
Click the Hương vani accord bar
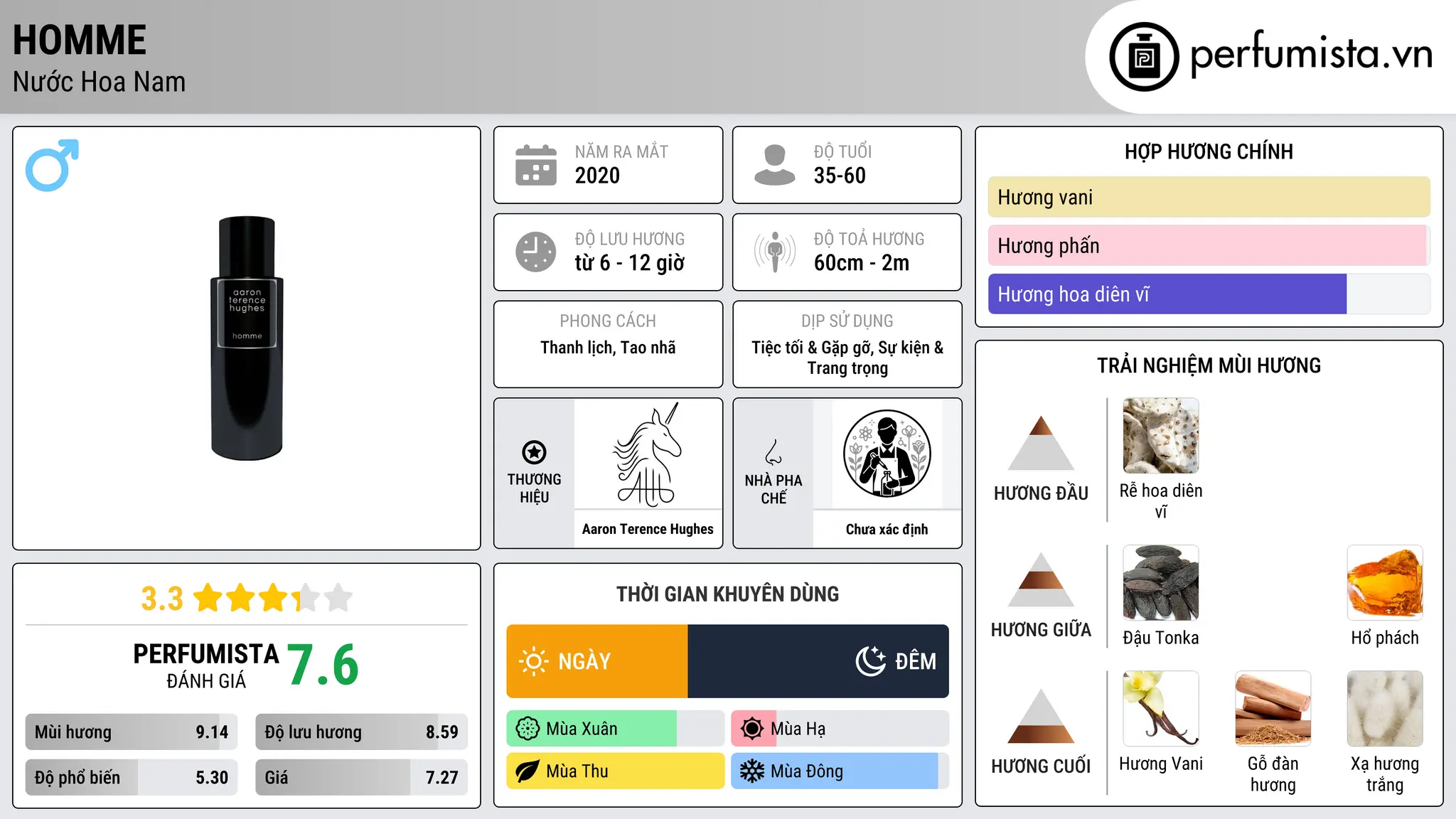coord(1209,197)
